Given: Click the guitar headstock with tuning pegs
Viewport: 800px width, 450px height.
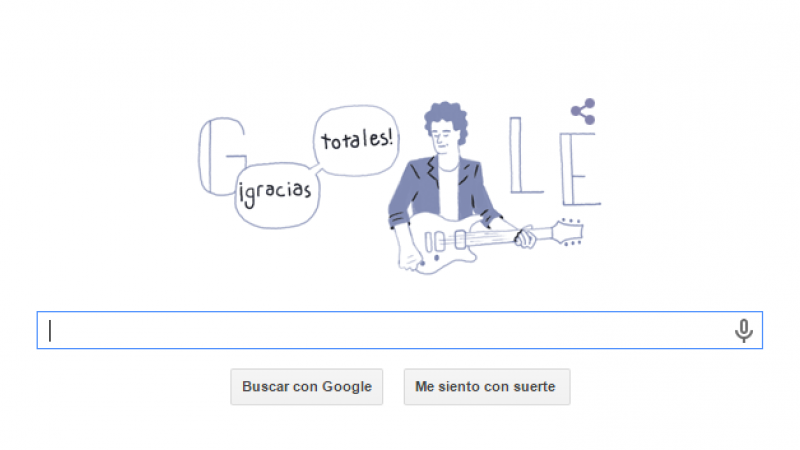Looking at the screenshot, I should (567, 232).
